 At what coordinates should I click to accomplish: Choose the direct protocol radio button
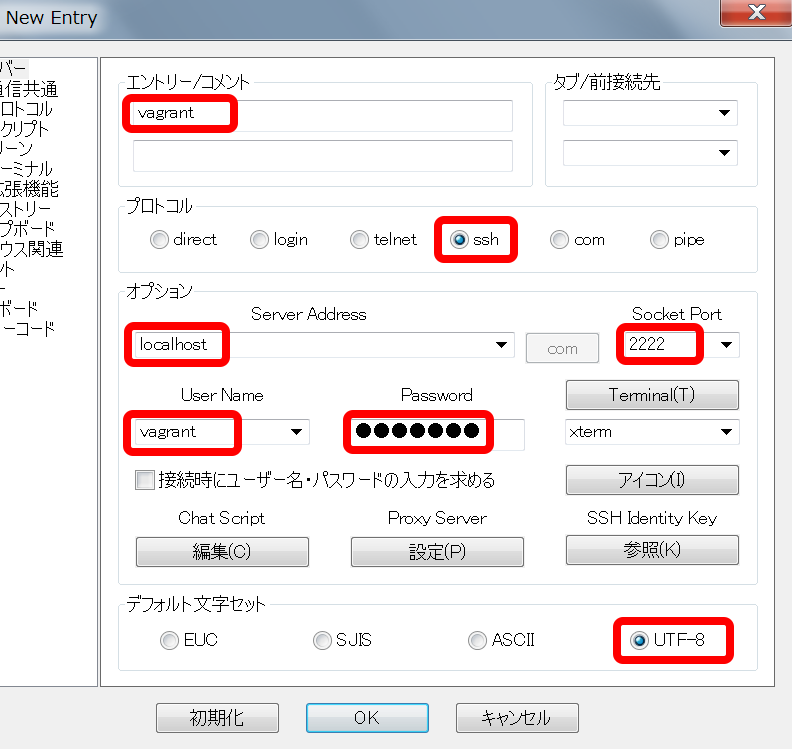(159, 240)
